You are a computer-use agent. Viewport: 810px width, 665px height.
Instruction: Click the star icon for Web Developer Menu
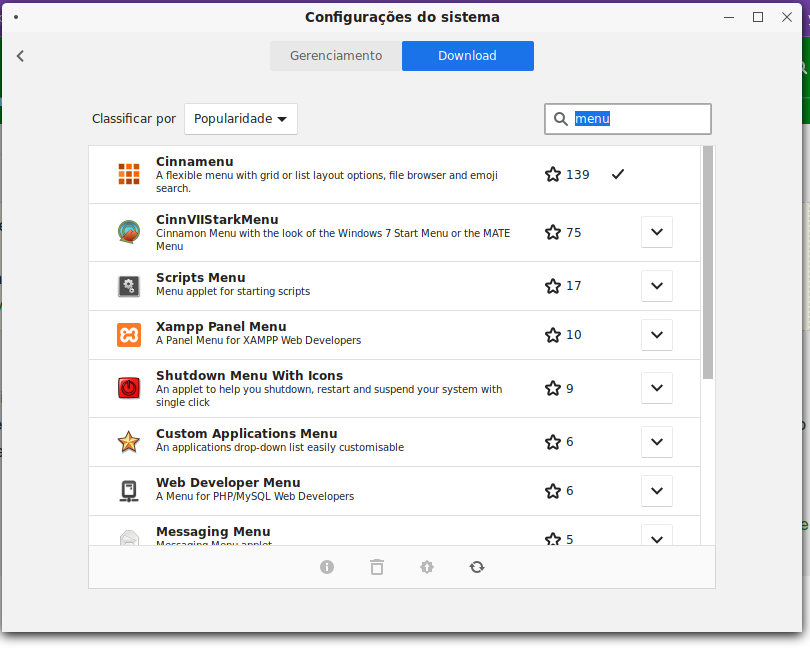pos(553,491)
